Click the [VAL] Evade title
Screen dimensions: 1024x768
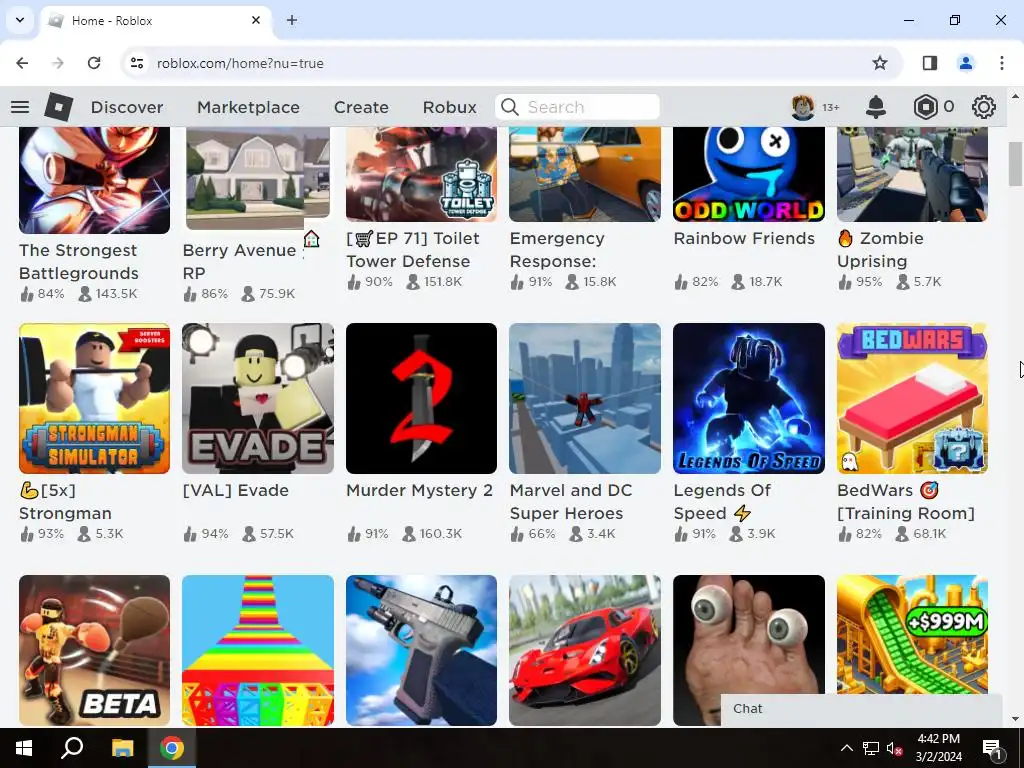point(236,490)
